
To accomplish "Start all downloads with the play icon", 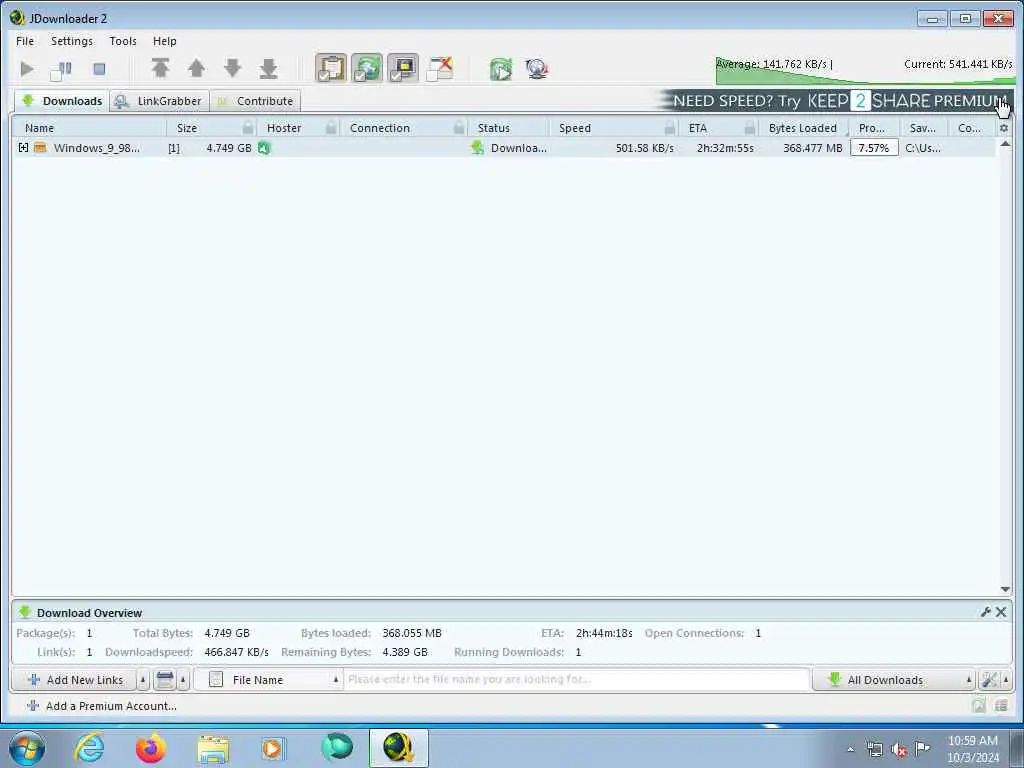I will pos(27,69).
